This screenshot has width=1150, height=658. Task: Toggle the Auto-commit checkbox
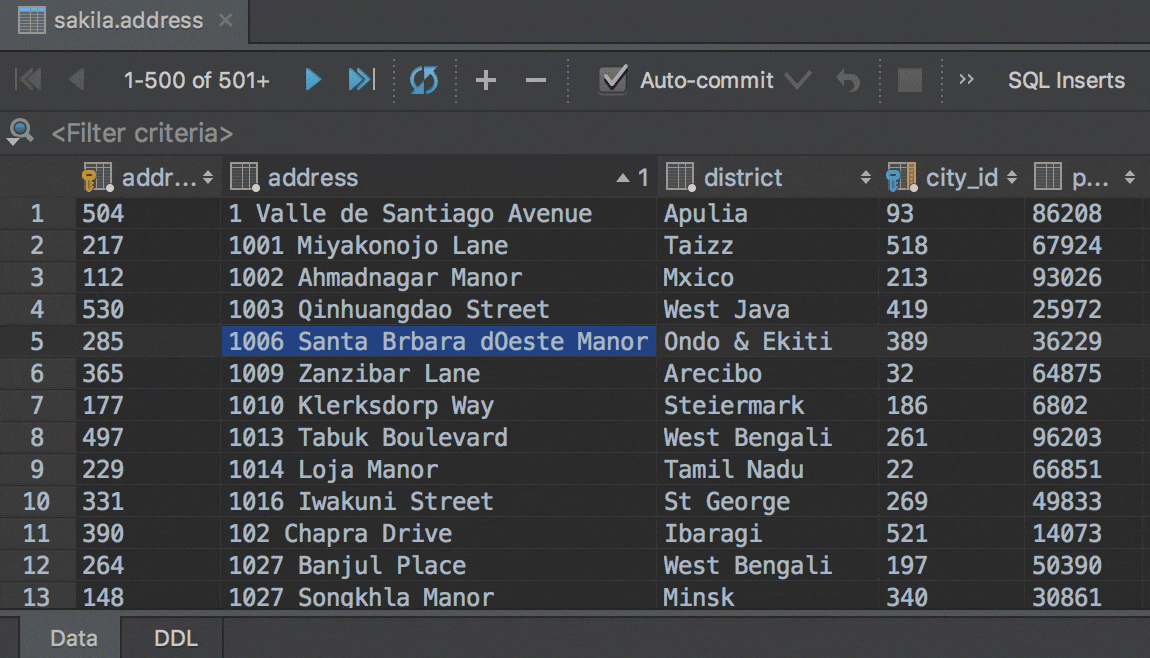613,79
